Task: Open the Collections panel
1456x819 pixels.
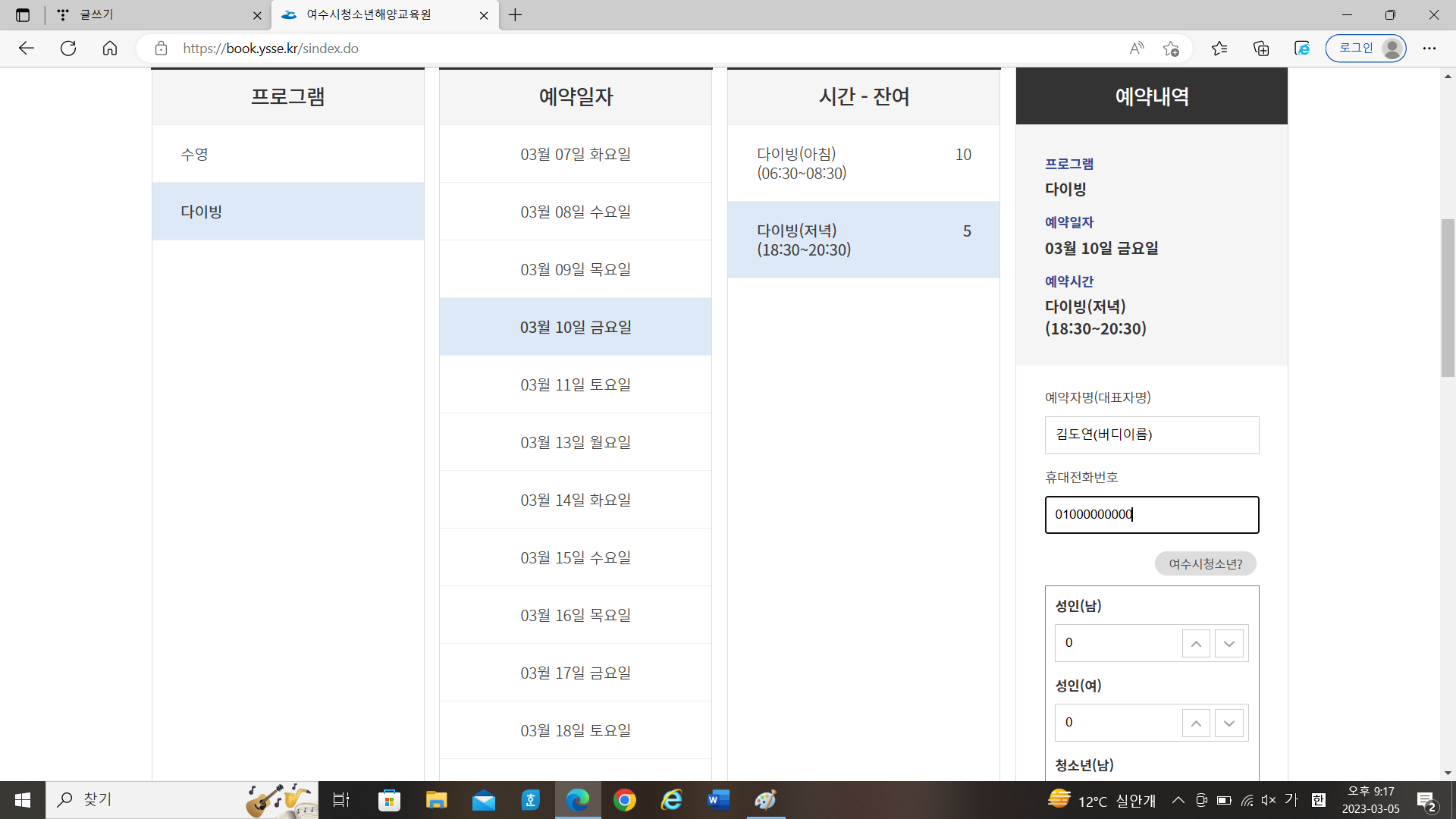Action: (1261, 49)
